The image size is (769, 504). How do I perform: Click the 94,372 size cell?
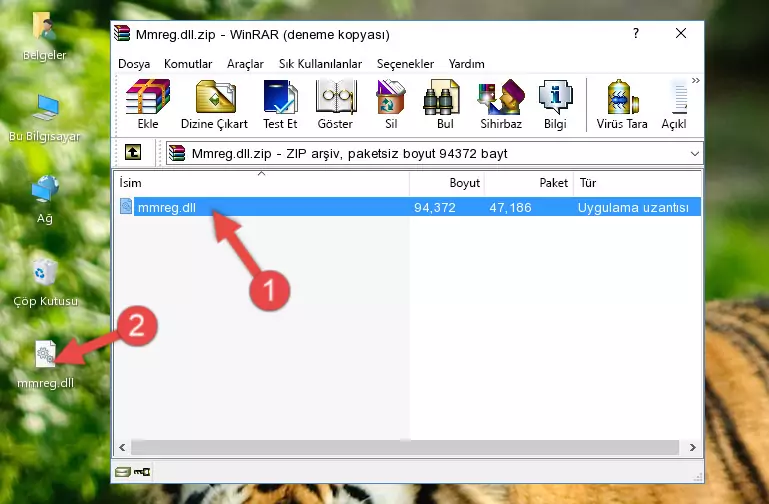[x=435, y=207]
